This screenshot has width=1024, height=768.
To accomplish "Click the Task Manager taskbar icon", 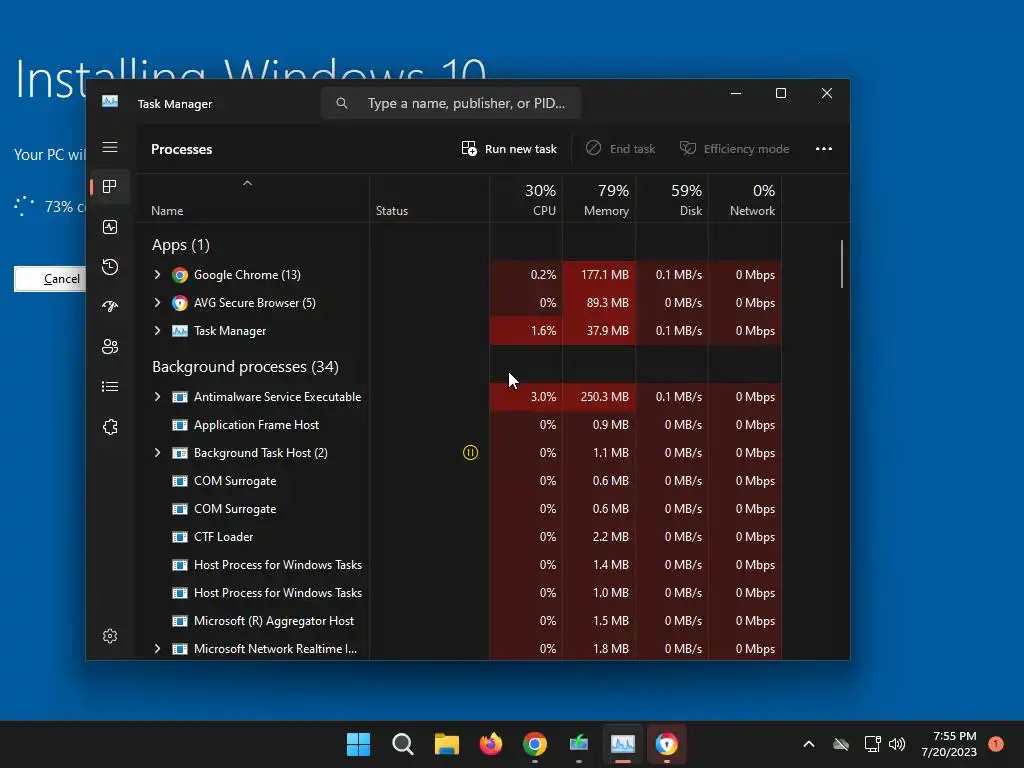I will pyautogui.click(x=622, y=744).
